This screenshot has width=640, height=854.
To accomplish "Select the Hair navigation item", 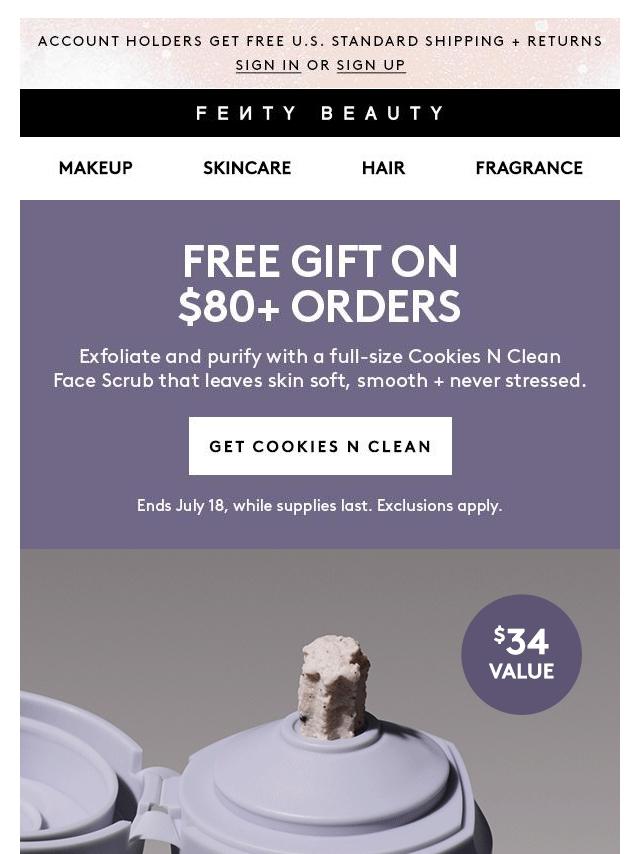I will (x=383, y=168).
